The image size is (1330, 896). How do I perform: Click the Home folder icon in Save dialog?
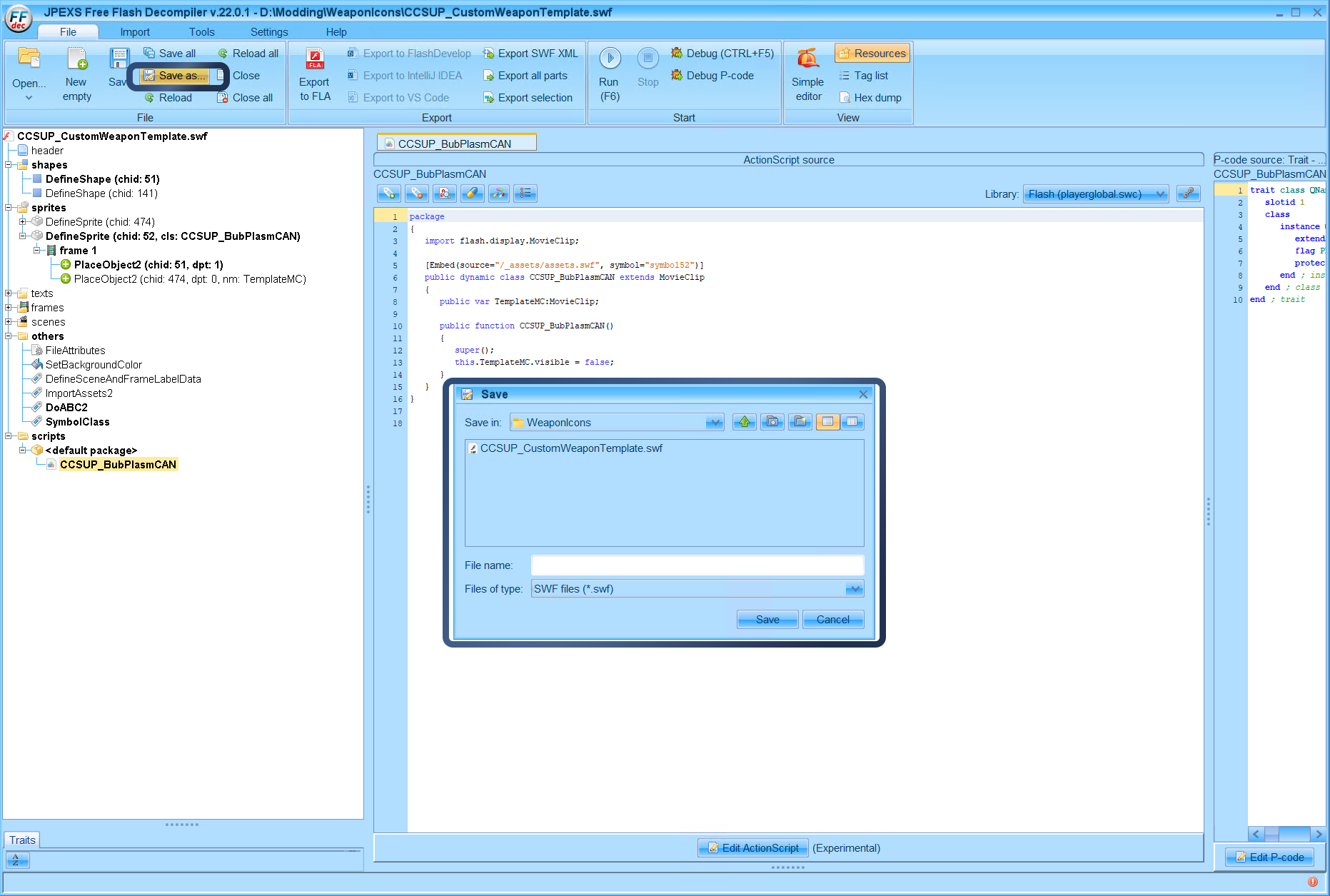point(772,422)
